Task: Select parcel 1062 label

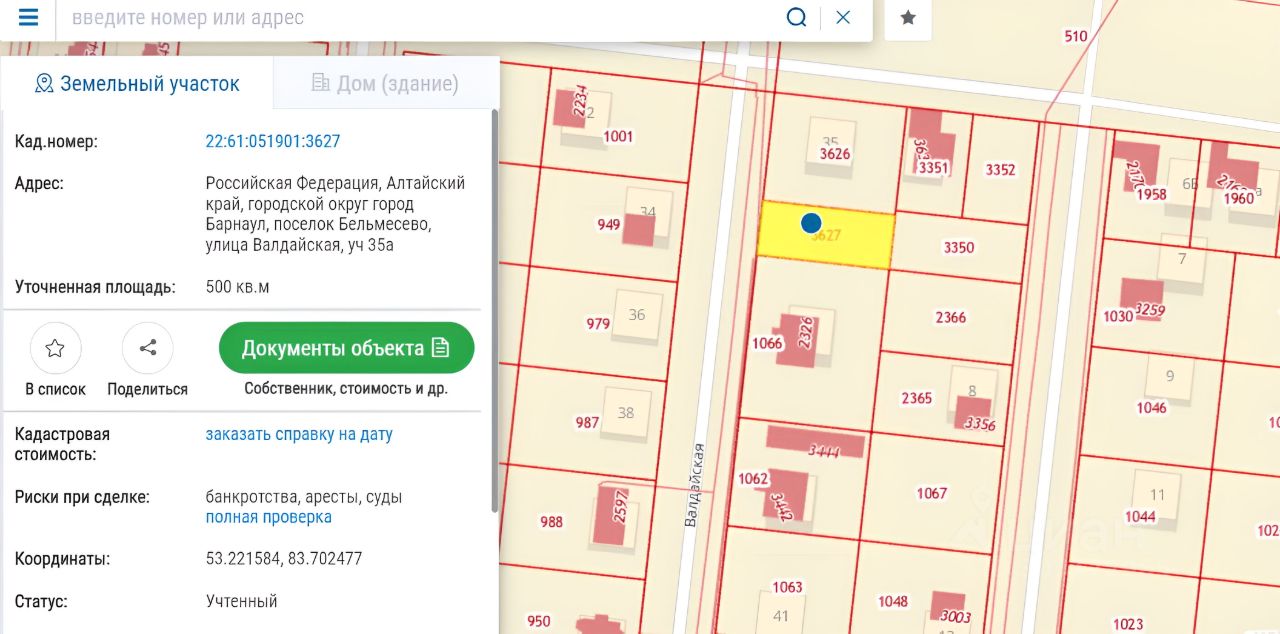Action: [x=752, y=479]
